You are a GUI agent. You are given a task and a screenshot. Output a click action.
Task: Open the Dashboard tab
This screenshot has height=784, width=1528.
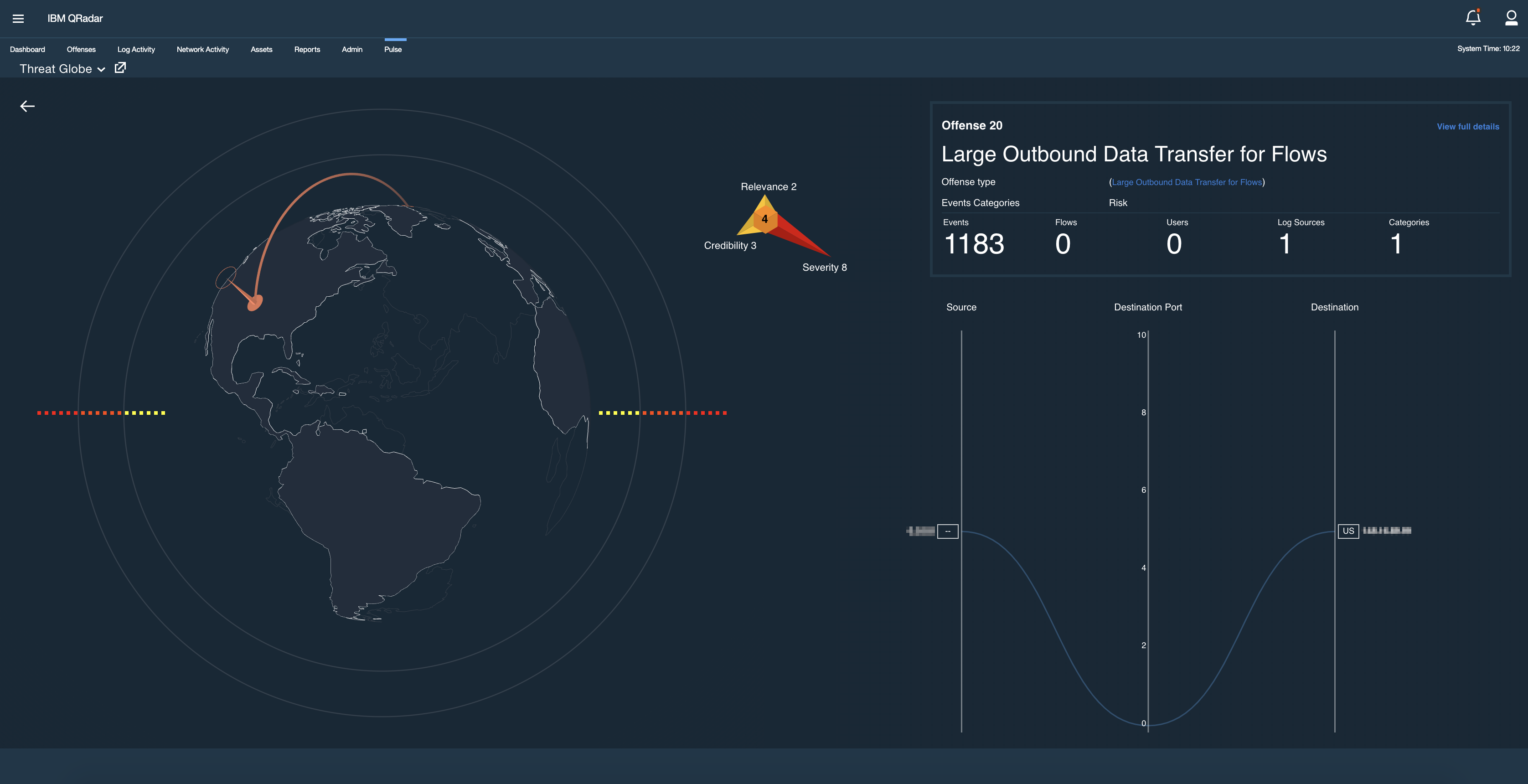coord(27,49)
